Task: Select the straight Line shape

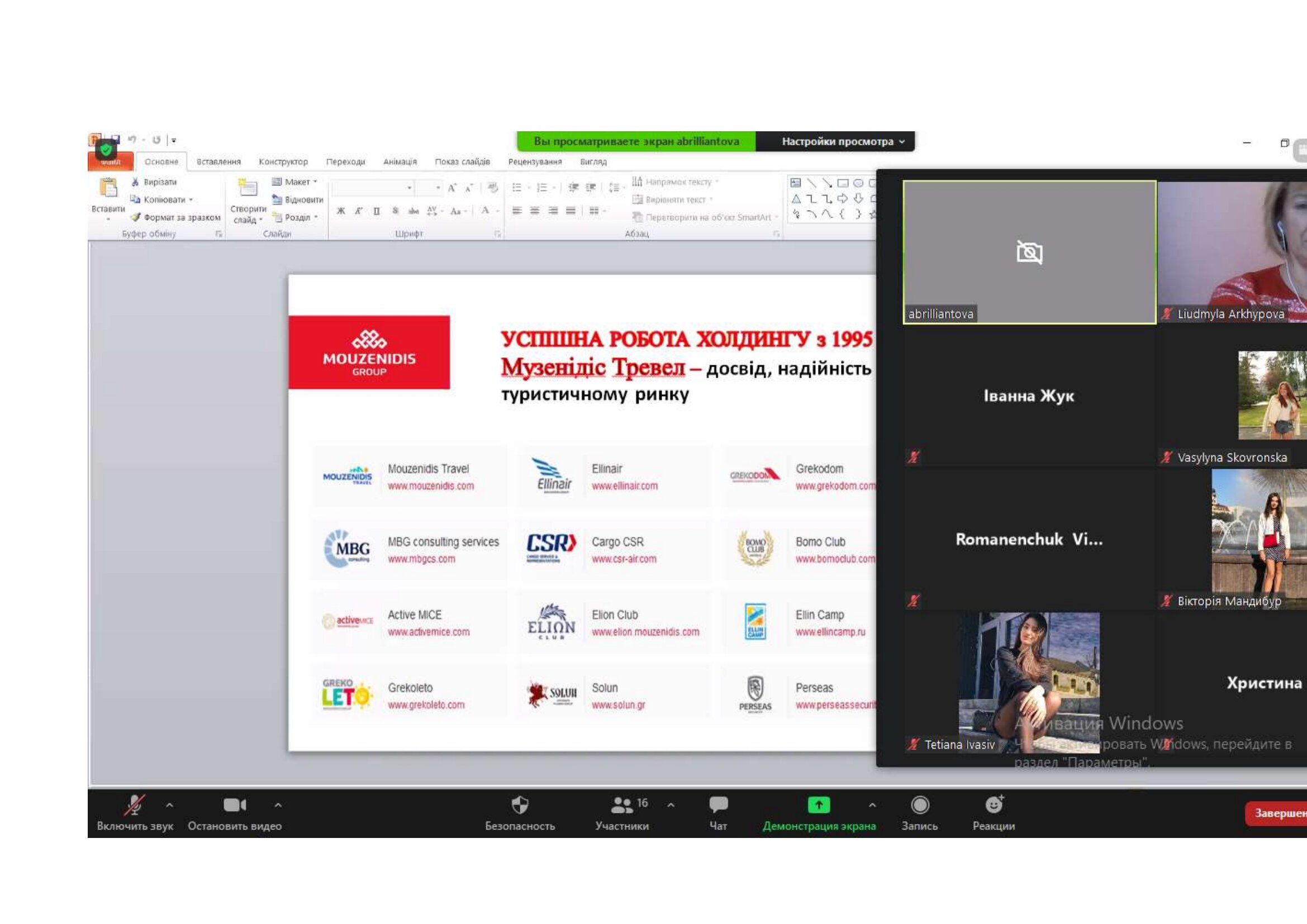Action: tap(812, 183)
